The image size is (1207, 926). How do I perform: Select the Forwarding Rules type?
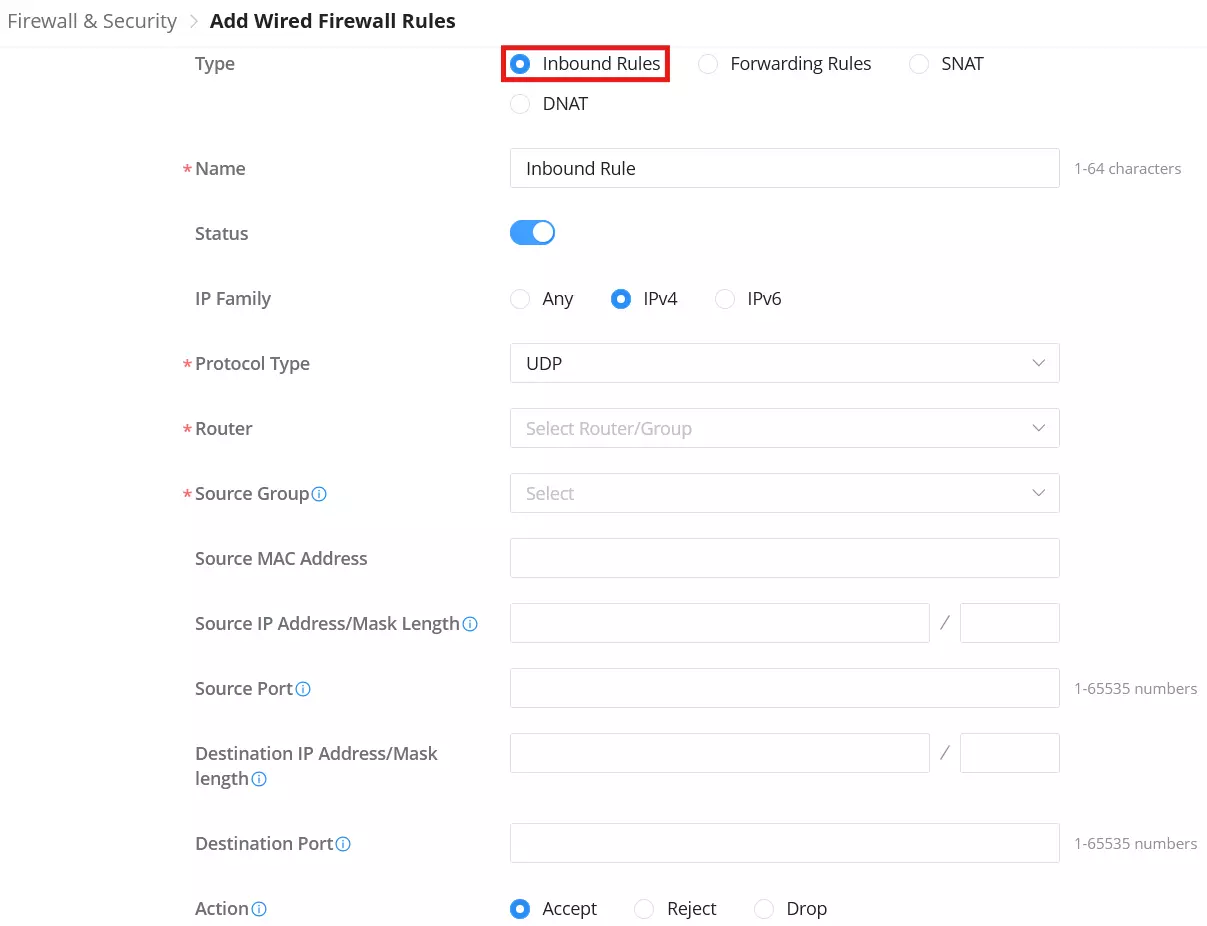(x=785, y=64)
